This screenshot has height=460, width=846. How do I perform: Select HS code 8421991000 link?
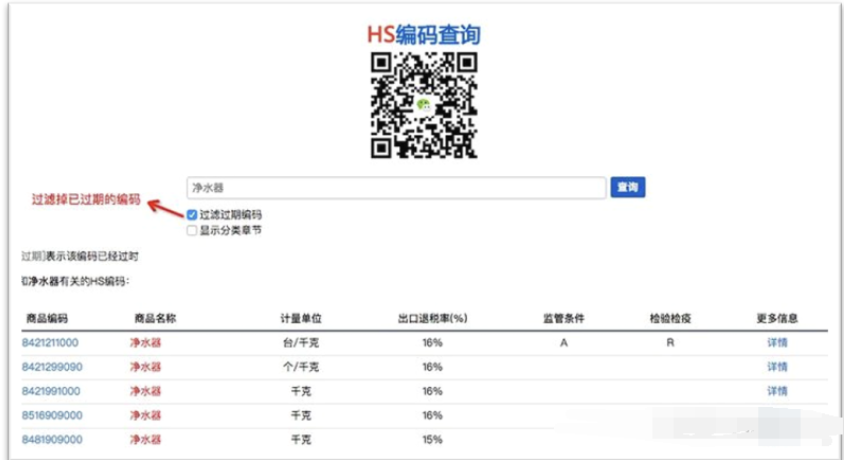click(50, 391)
